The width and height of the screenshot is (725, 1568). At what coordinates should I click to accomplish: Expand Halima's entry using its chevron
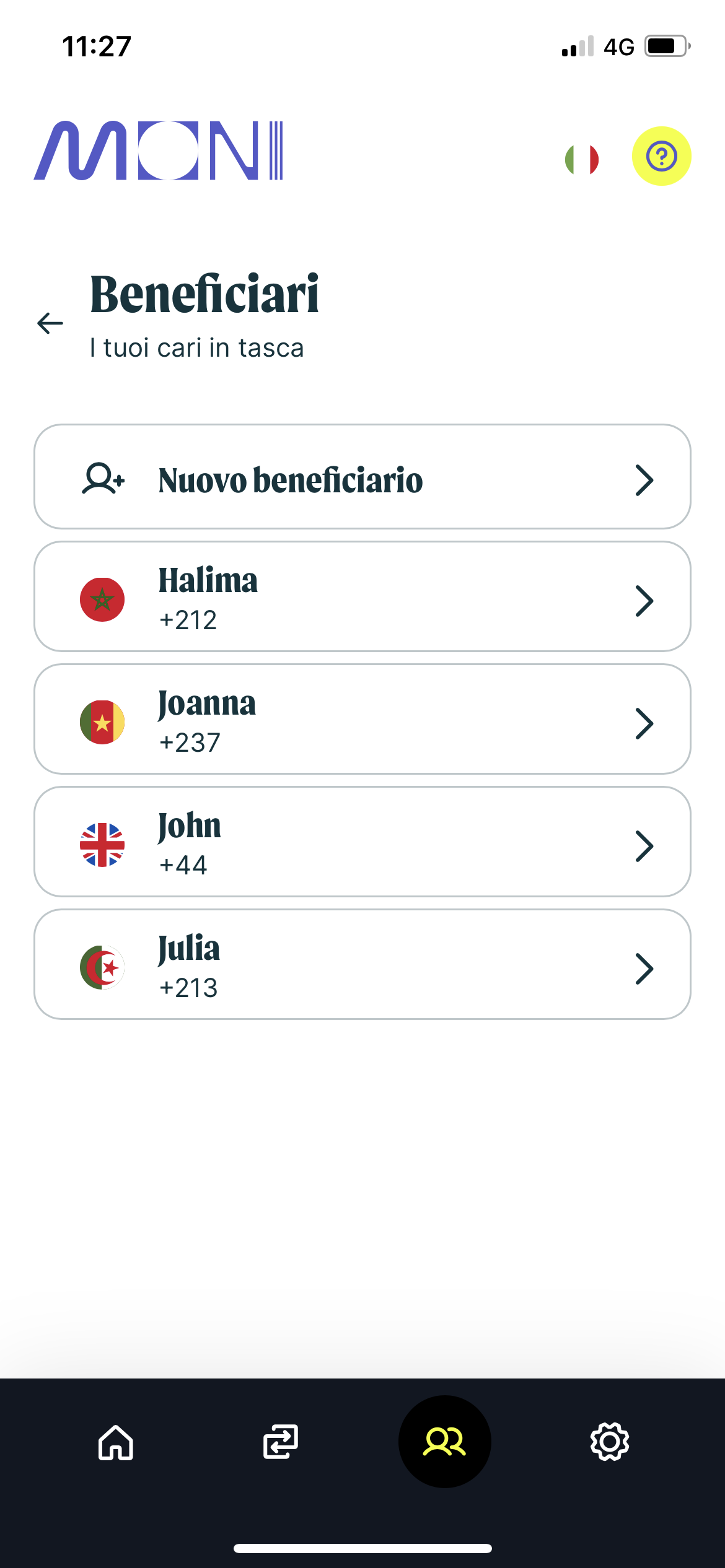pyautogui.click(x=644, y=601)
